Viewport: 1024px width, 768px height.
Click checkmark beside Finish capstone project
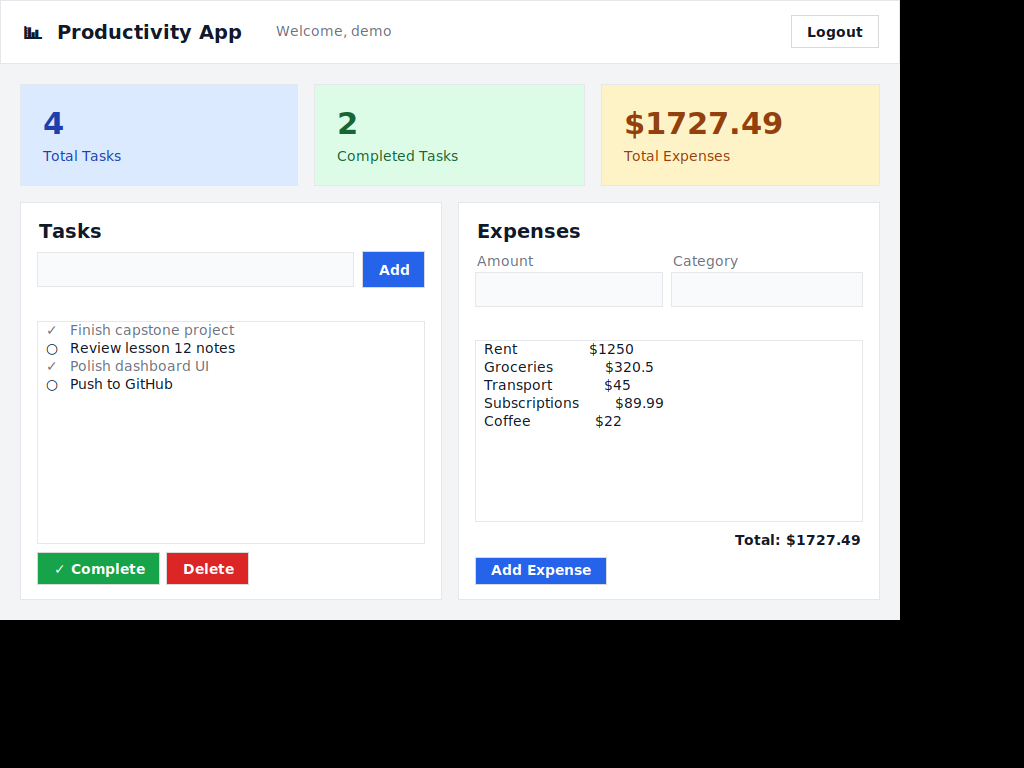[52, 330]
